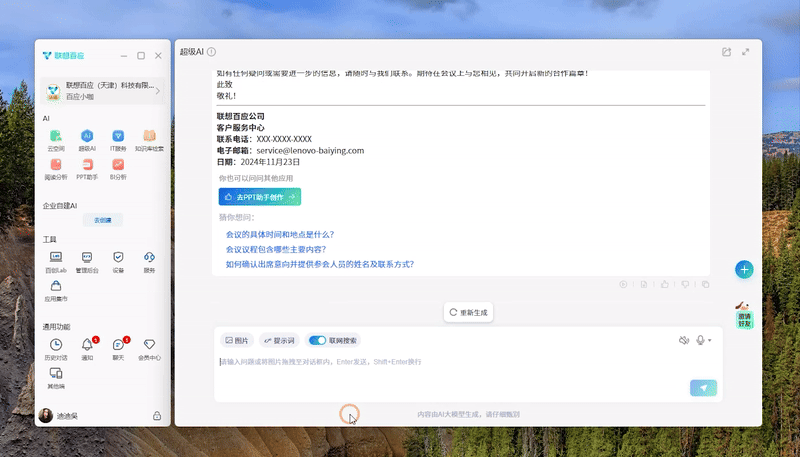
Task: Like the response with the thumbs-up icon
Action: [664, 284]
